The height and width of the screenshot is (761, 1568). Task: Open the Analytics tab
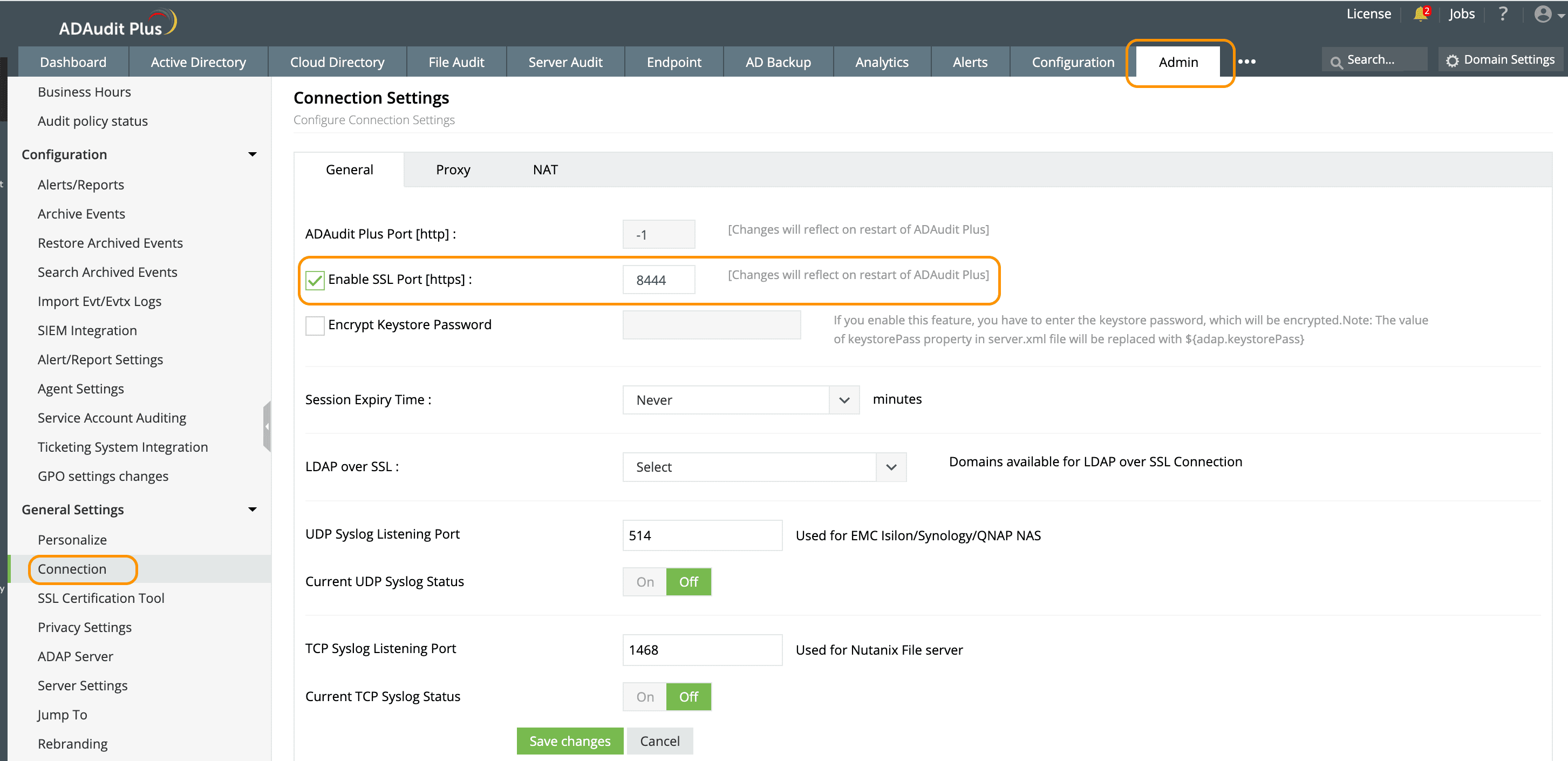882,62
